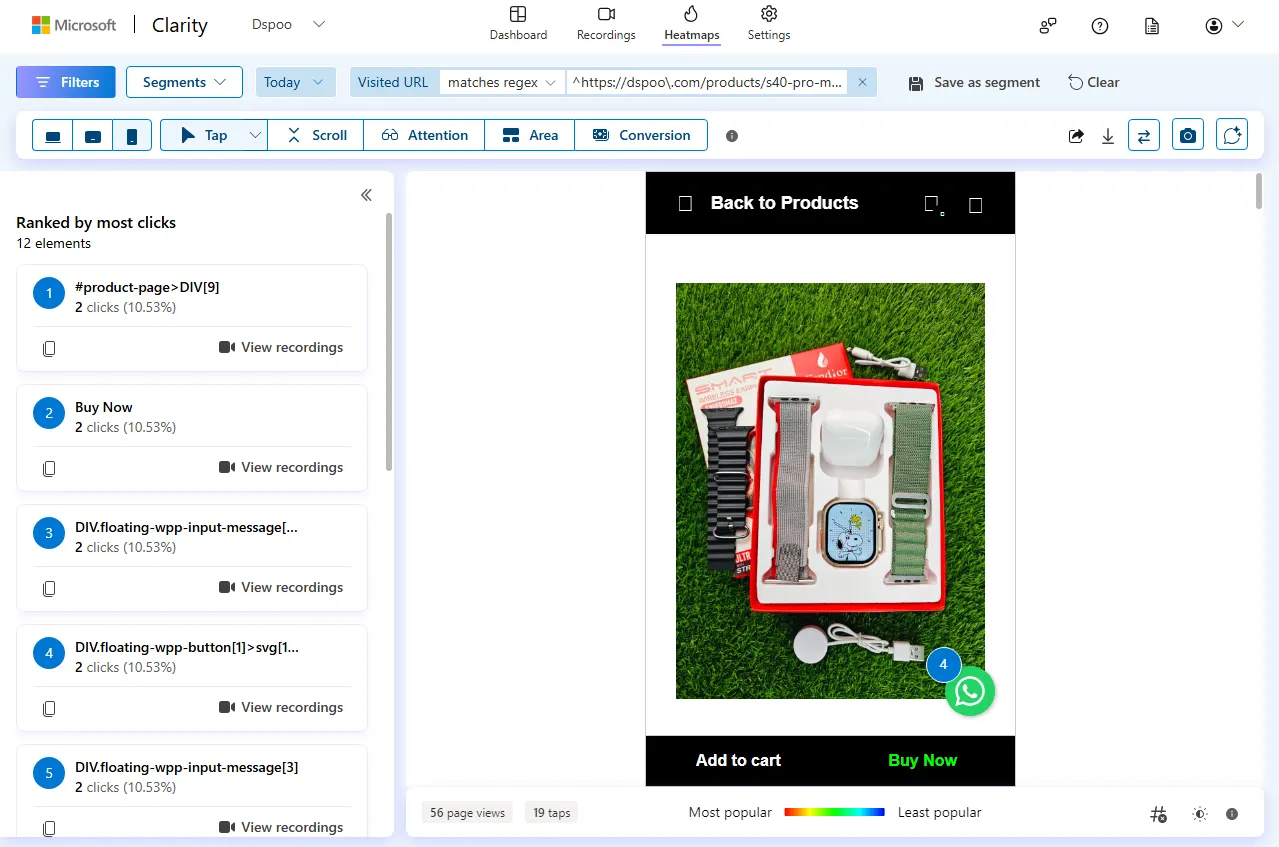Click the WhatsApp floating button
Screen dimensions: 1279x847
pos(970,691)
